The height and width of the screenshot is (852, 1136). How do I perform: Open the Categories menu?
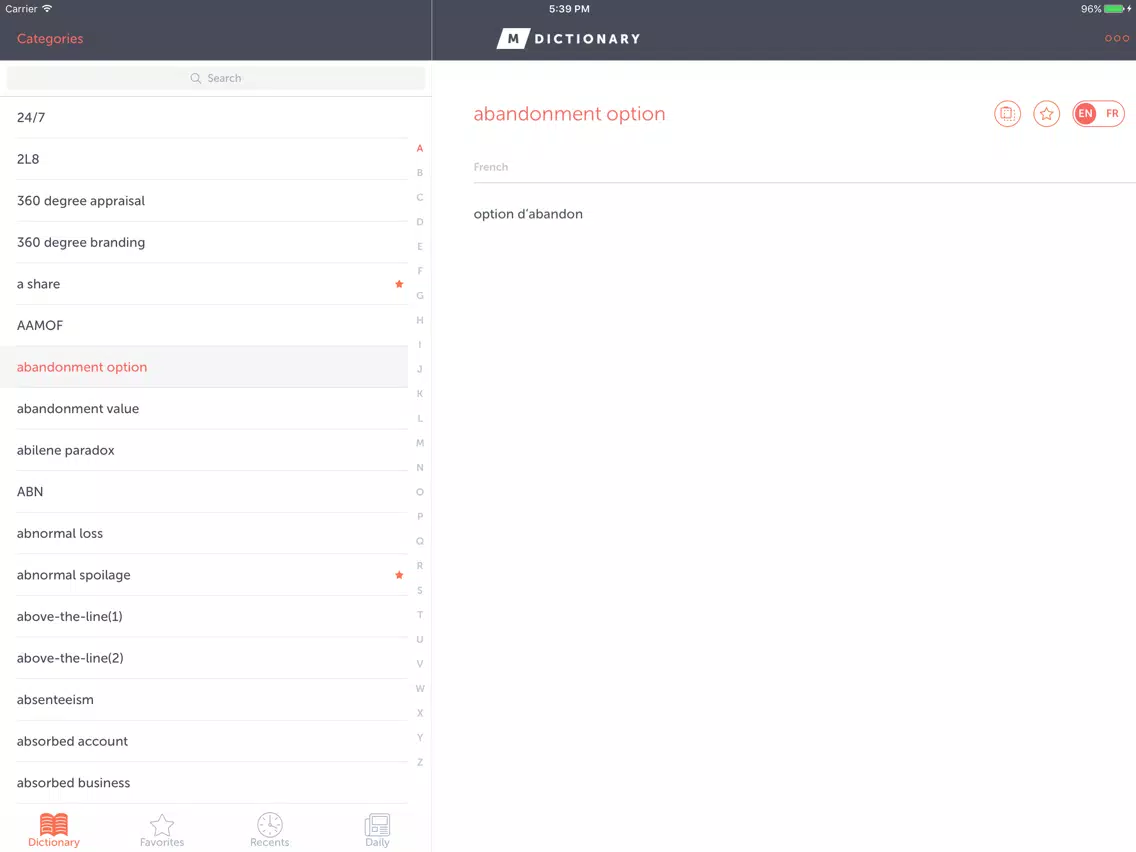pos(50,38)
